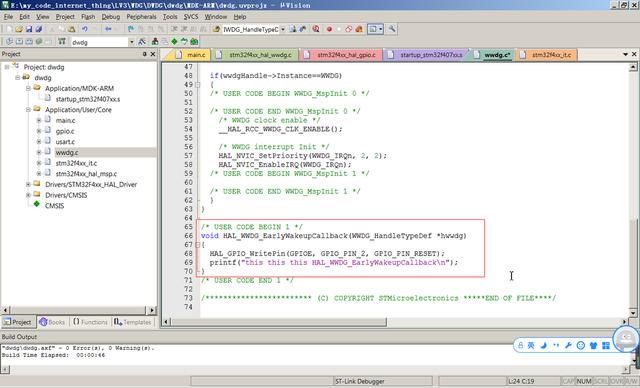Click the Save file toolbar icon

pos(29,29)
